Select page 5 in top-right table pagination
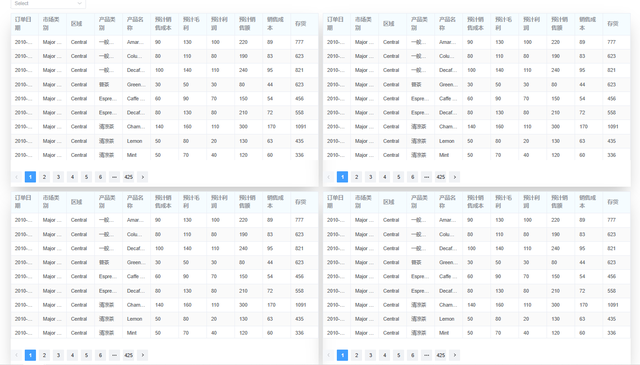Viewport: 640px width, 365px height. click(x=398, y=177)
